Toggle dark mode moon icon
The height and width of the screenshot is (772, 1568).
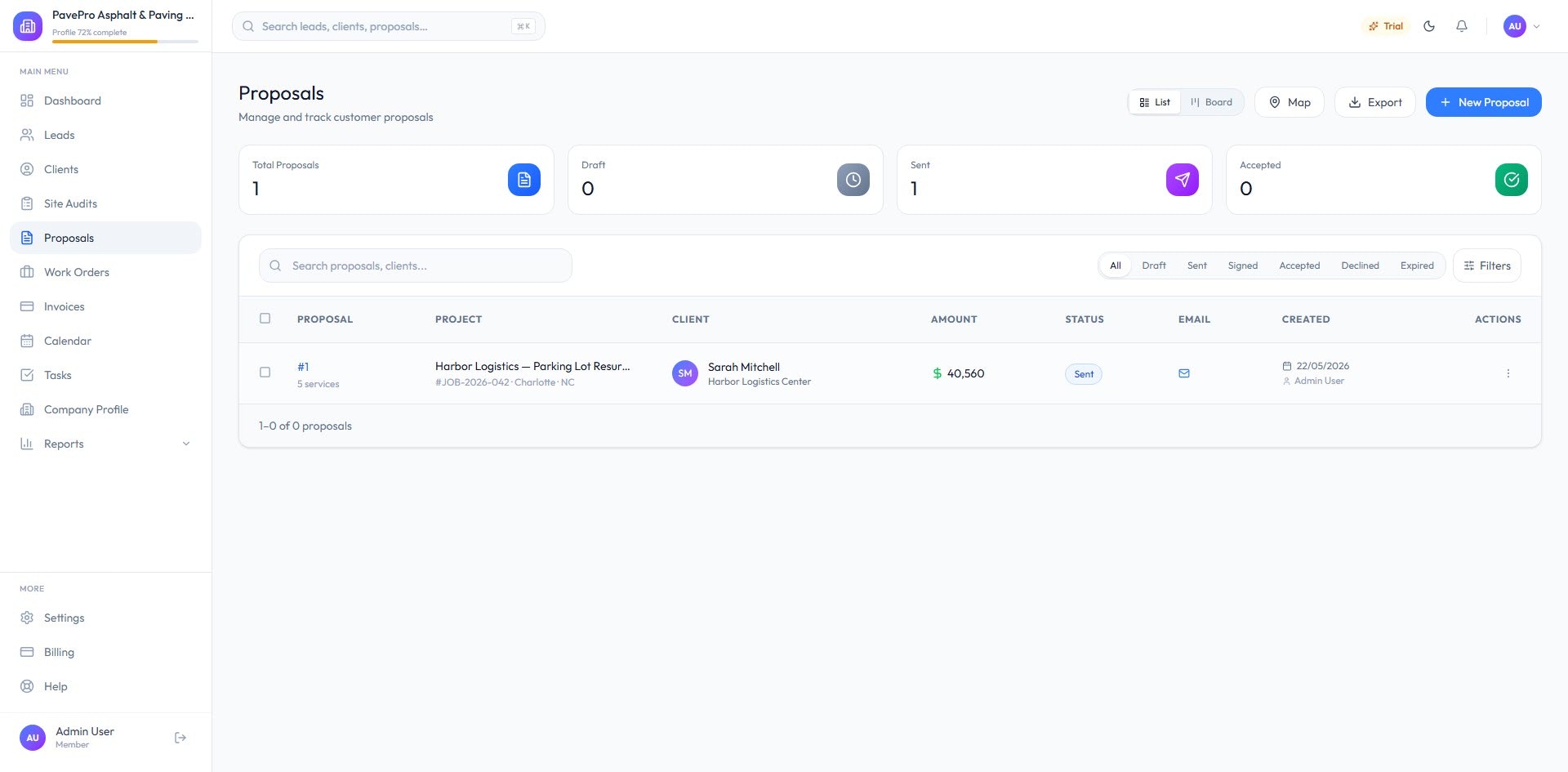(x=1429, y=26)
